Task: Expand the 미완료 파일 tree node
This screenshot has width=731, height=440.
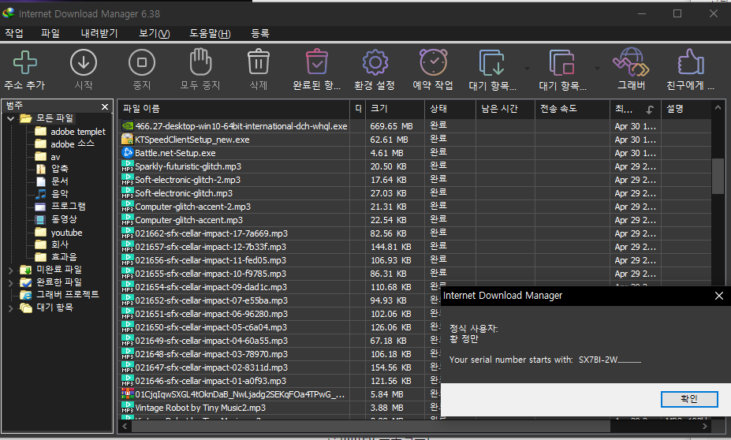Action: coord(11,270)
